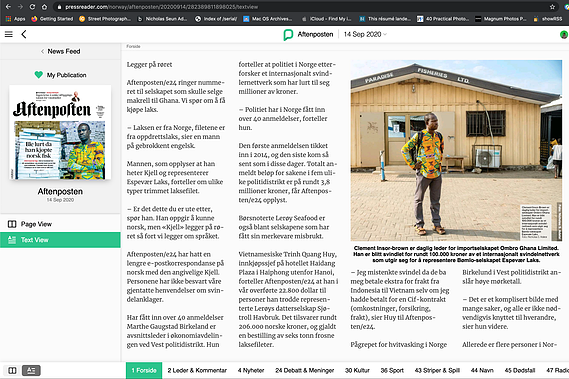Open the 40 Practical Photo... bookmark
Screen dimensions: 569x379
click(x=443, y=19)
